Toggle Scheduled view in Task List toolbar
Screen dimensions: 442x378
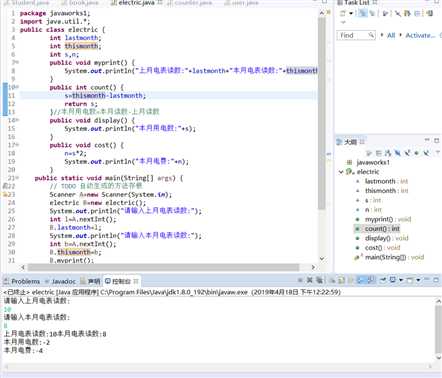pyautogui.click(x=372, y=14)
